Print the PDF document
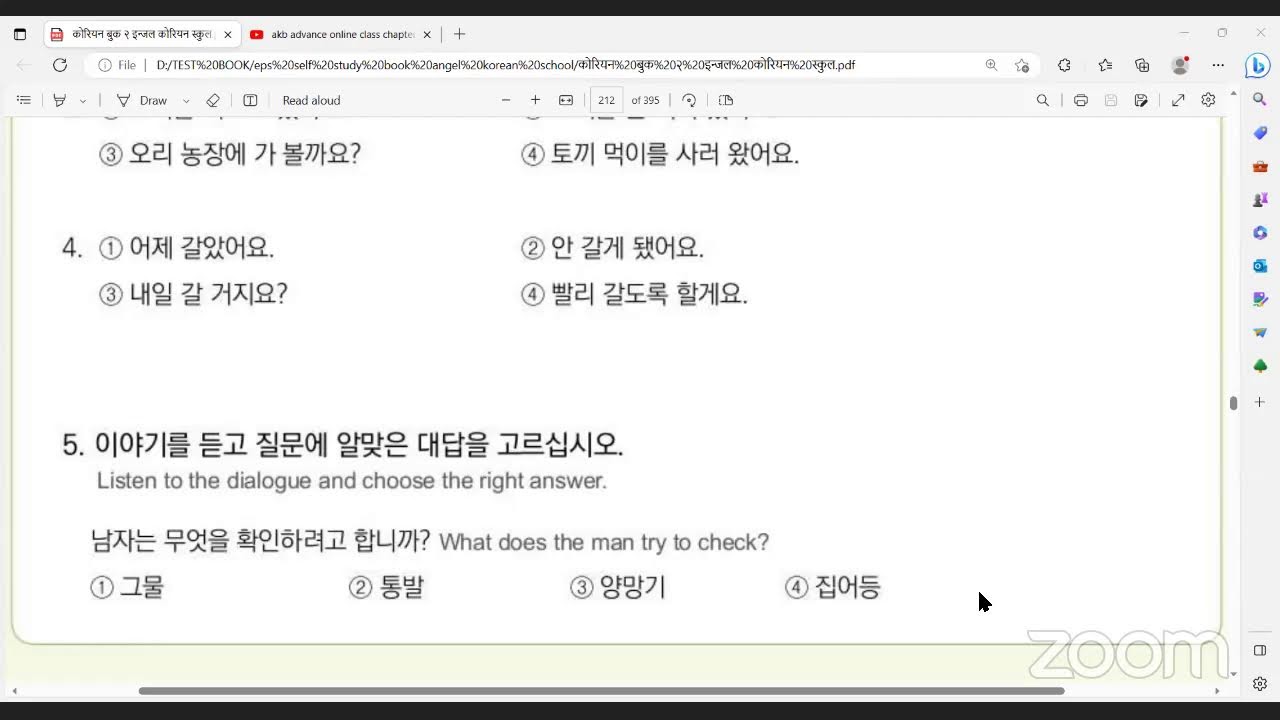The height and width of the screenshot is (720, 1280). 1081,100
